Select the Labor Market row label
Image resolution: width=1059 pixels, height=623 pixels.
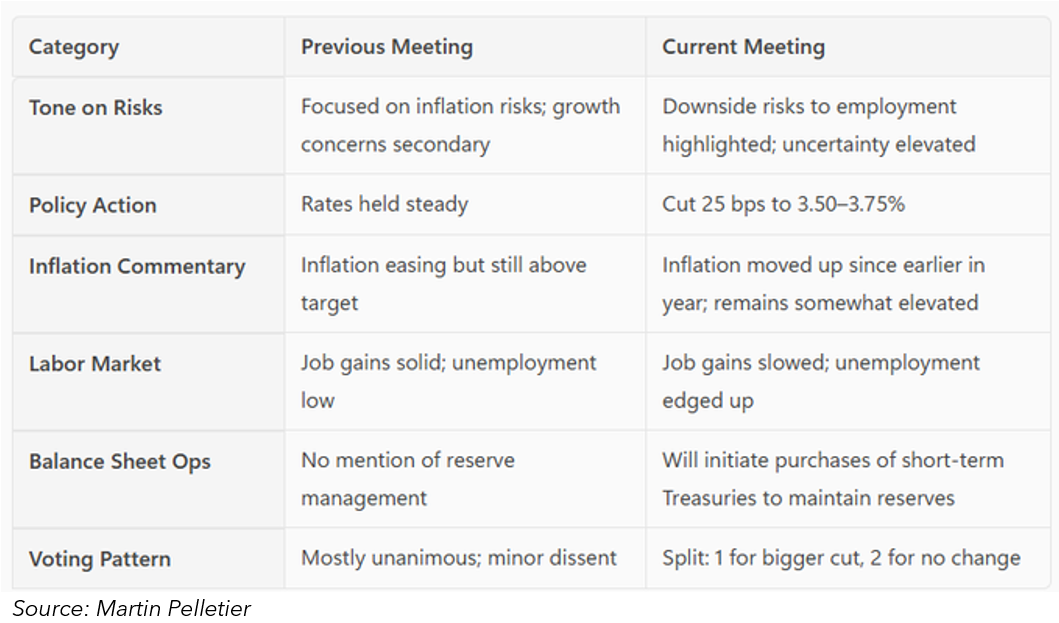[x=94, y=363]
